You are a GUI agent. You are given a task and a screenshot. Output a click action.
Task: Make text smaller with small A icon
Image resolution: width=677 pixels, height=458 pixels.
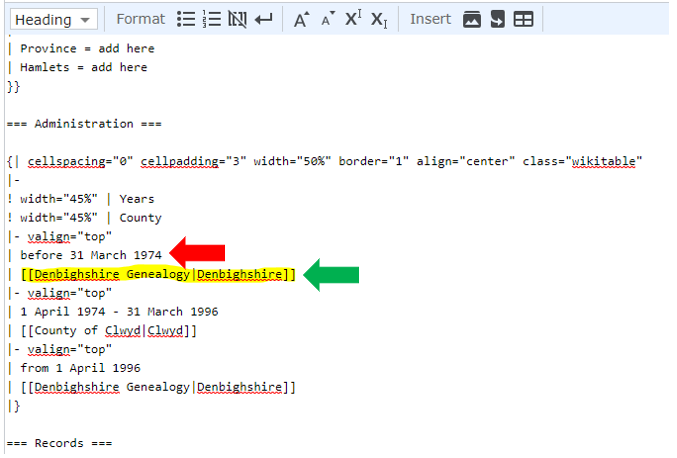pyautogui.click(x=328, y=19)
